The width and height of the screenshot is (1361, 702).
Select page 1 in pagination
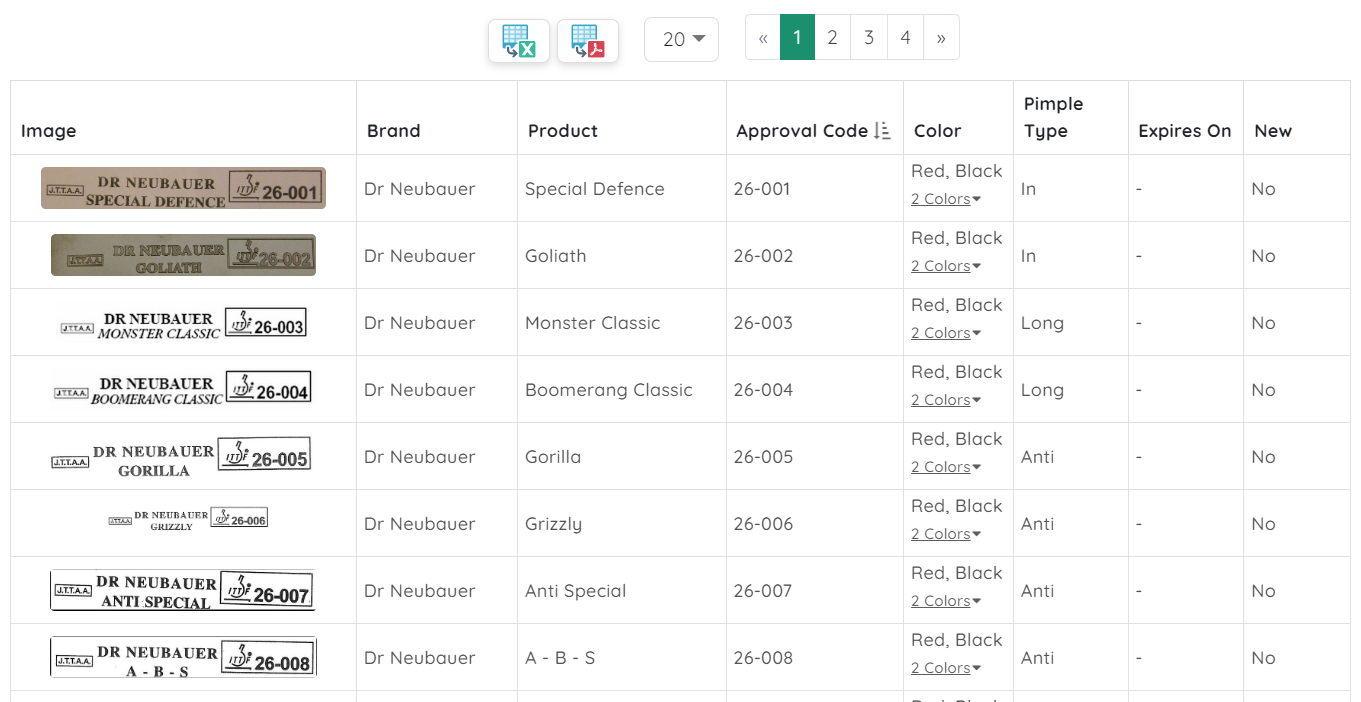click(x=797, y=38)
